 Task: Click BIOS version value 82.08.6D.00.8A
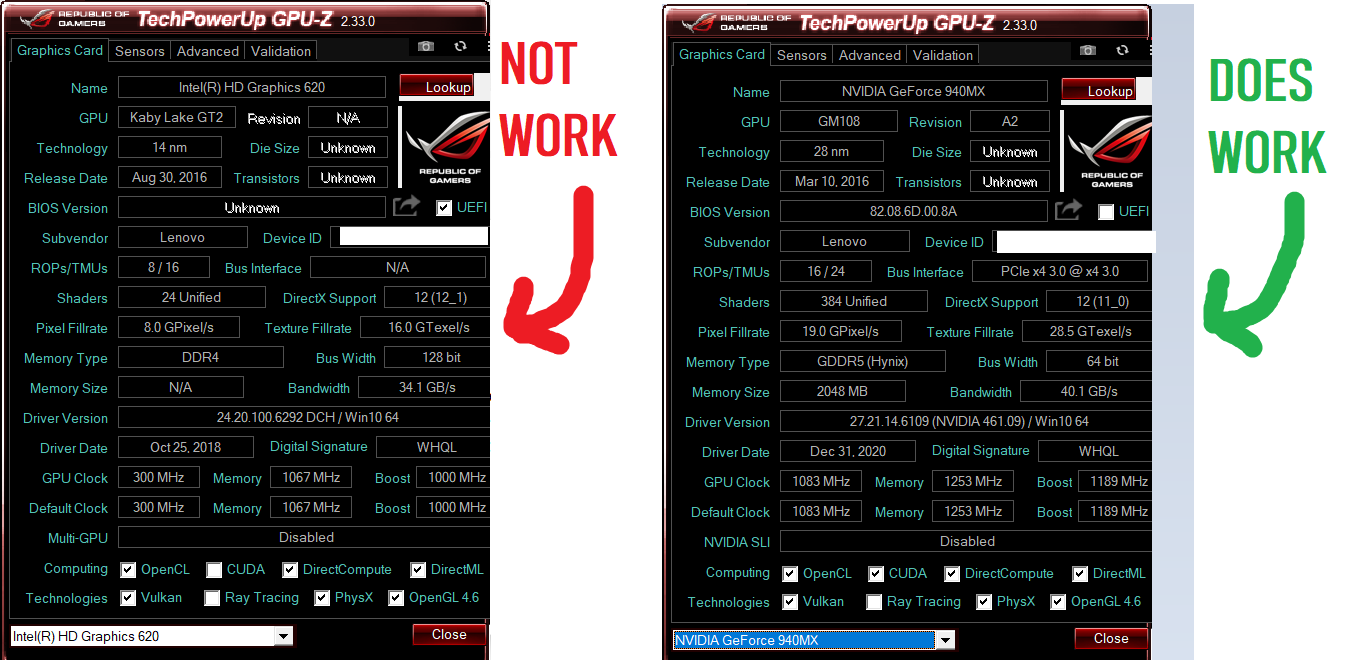coord(914,211)
